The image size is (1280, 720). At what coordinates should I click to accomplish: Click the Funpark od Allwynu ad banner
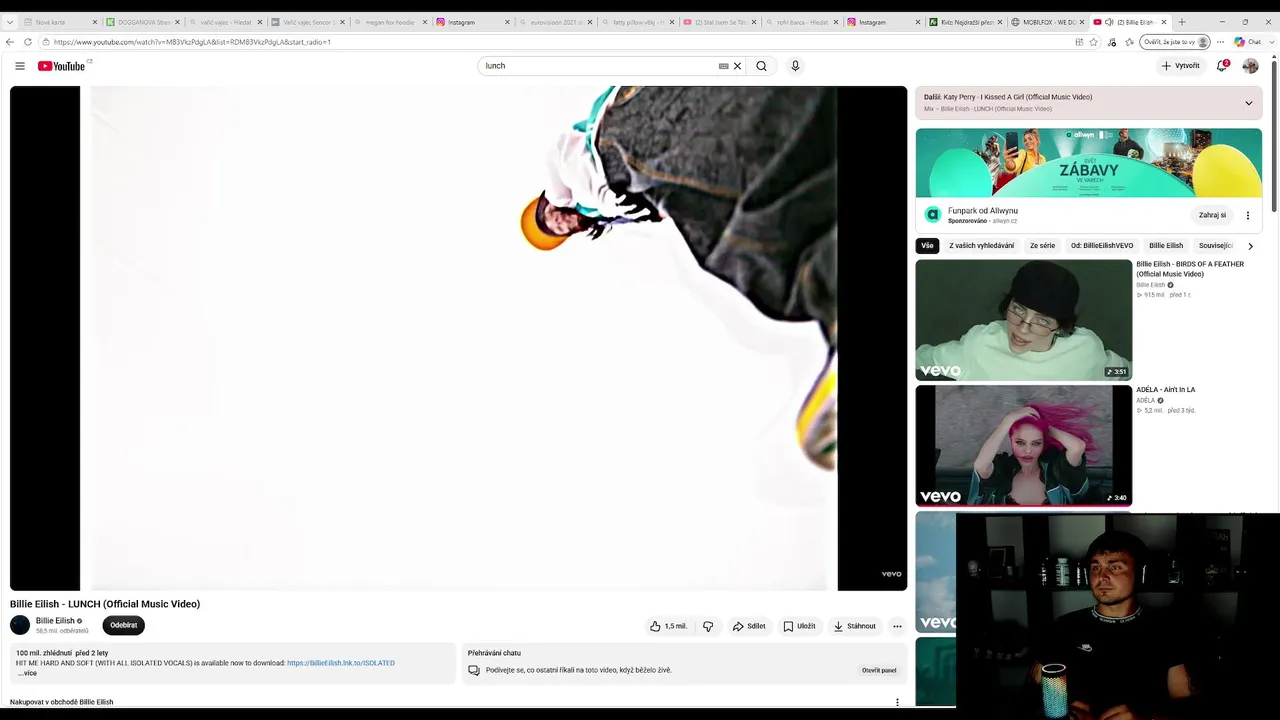1089,162
